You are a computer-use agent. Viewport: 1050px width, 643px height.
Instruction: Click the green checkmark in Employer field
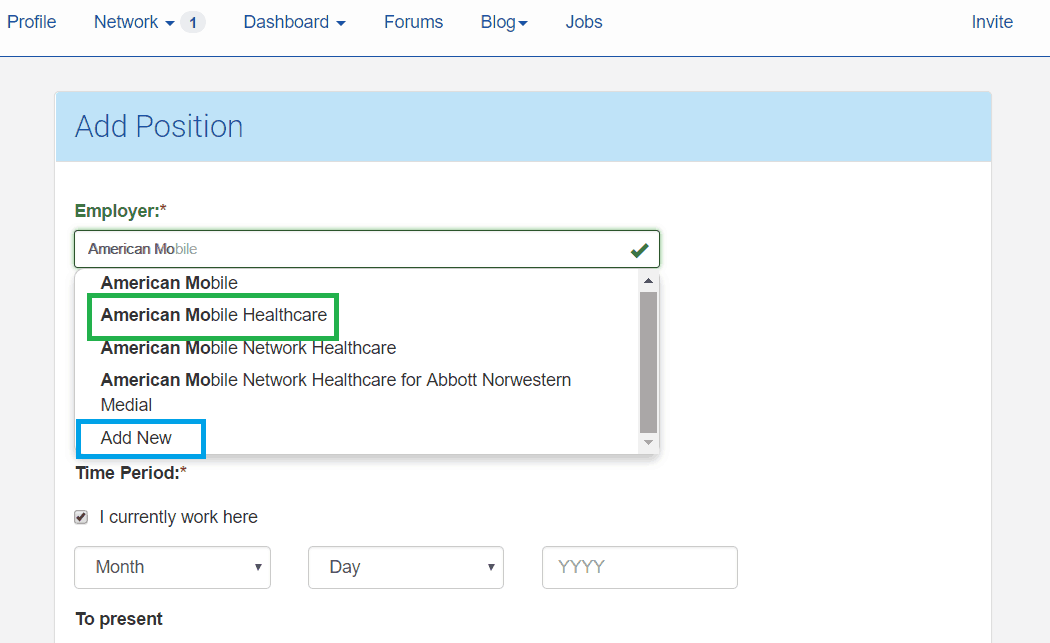[x=640, y=251]
